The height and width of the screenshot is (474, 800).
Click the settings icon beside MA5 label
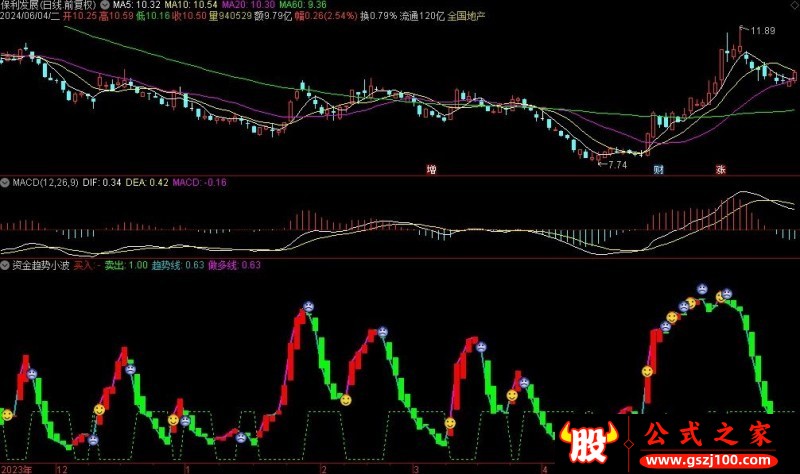[x=106, y=5]
